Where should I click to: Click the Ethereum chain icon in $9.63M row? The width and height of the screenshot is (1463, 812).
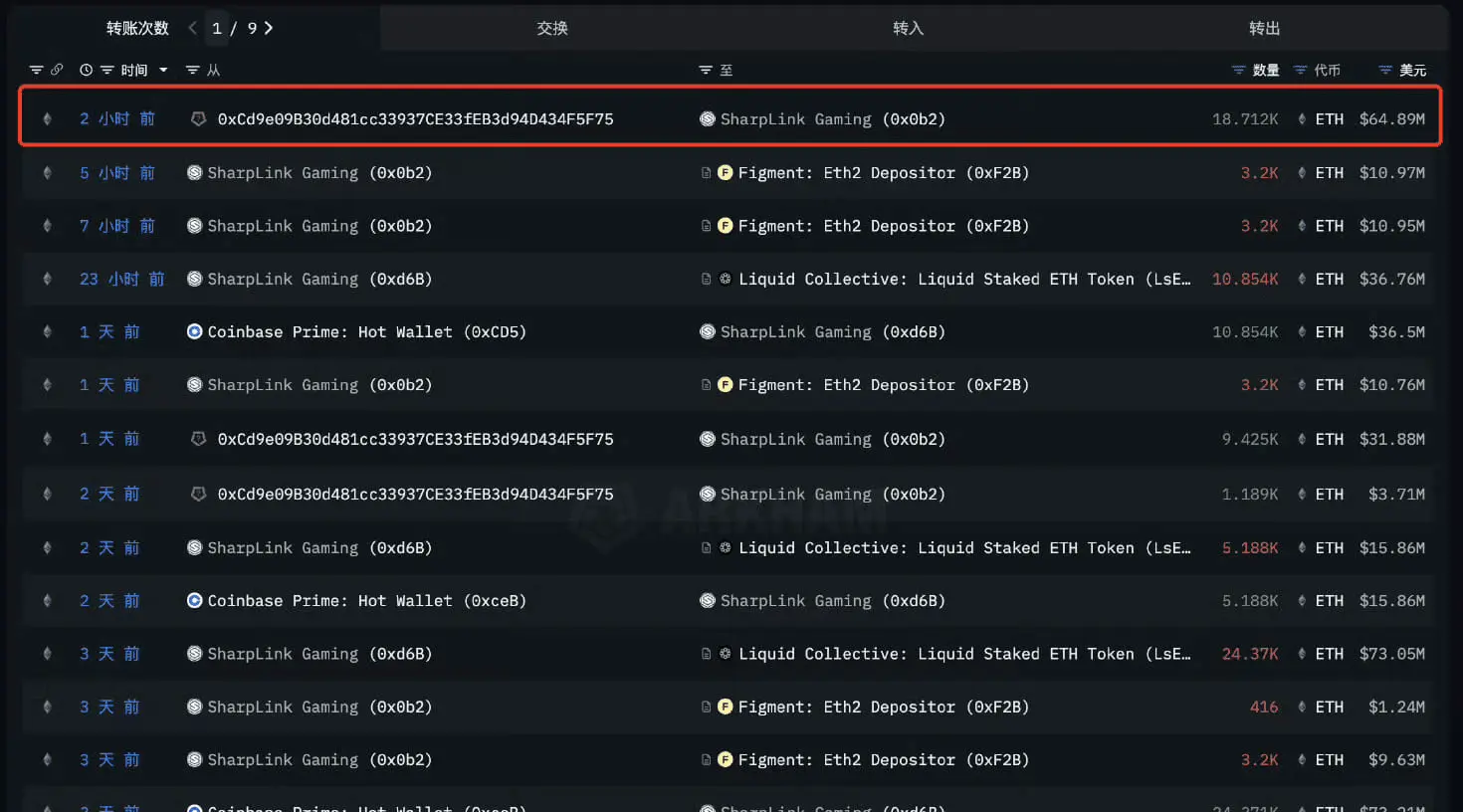tap(47, 759)
